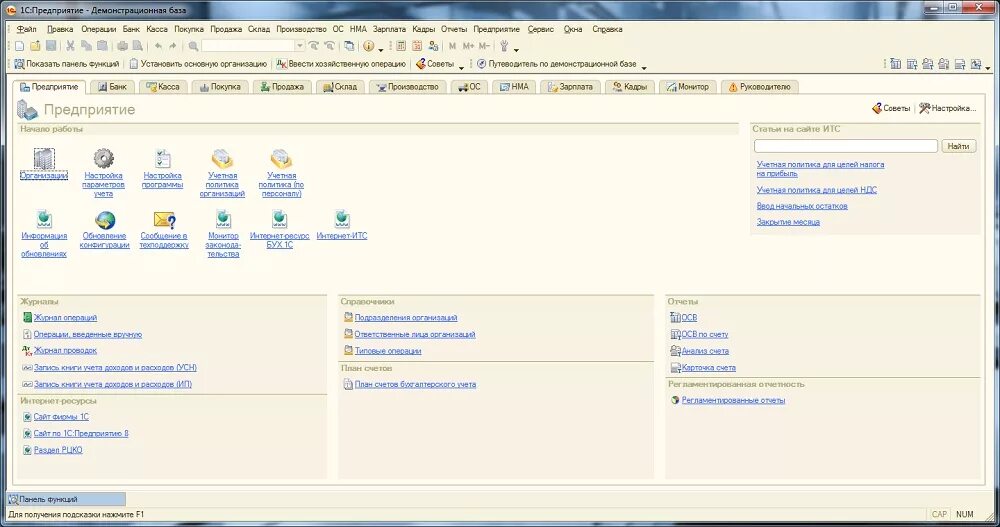Click Ввести хозяйственную операцию button
This screenshot has width=1000, height=527.
pyautogui.click(x=341, y=64)
